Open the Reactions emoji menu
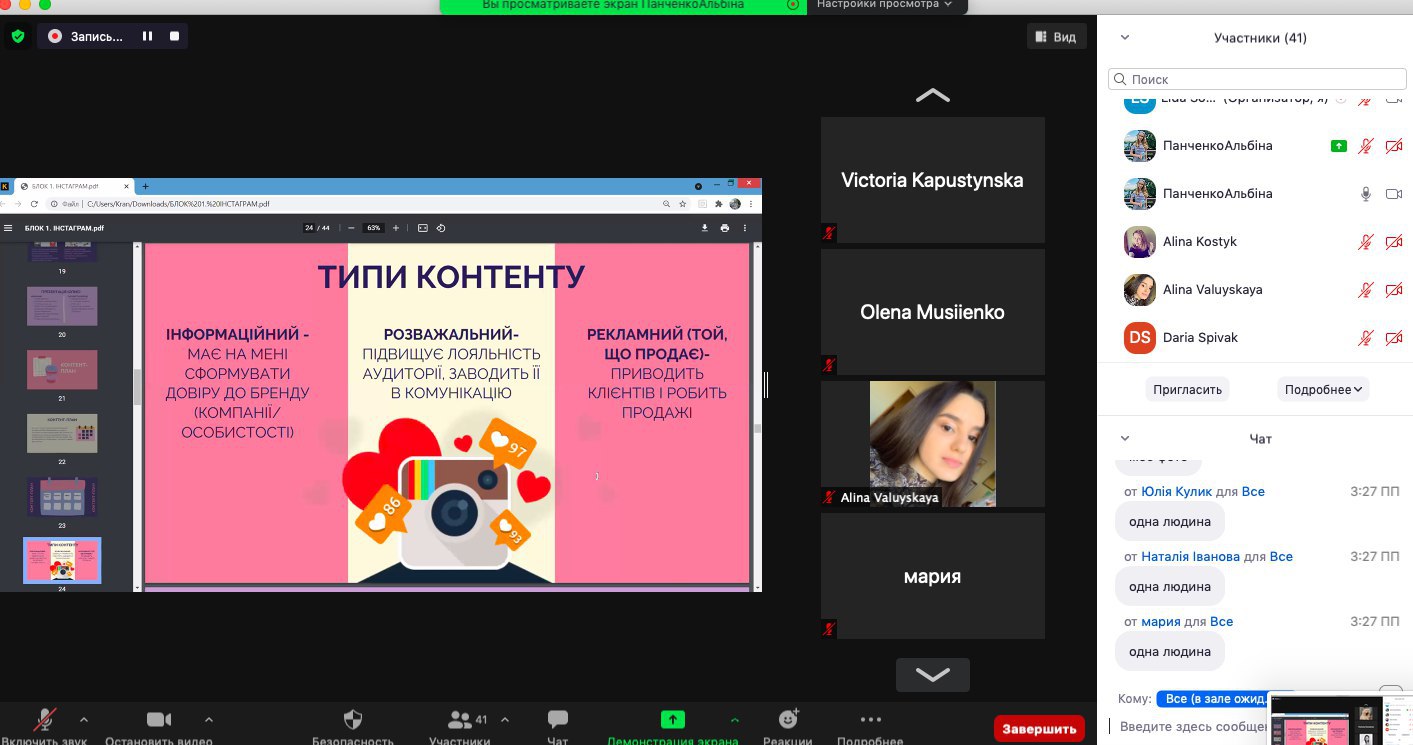This screenshot has height=745, width=1413. pyautogui.click(x=788, y=719)
